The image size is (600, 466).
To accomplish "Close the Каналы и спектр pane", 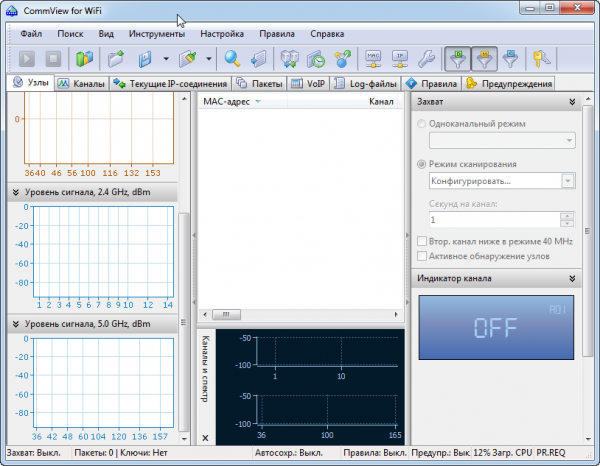I will (205, 438).
